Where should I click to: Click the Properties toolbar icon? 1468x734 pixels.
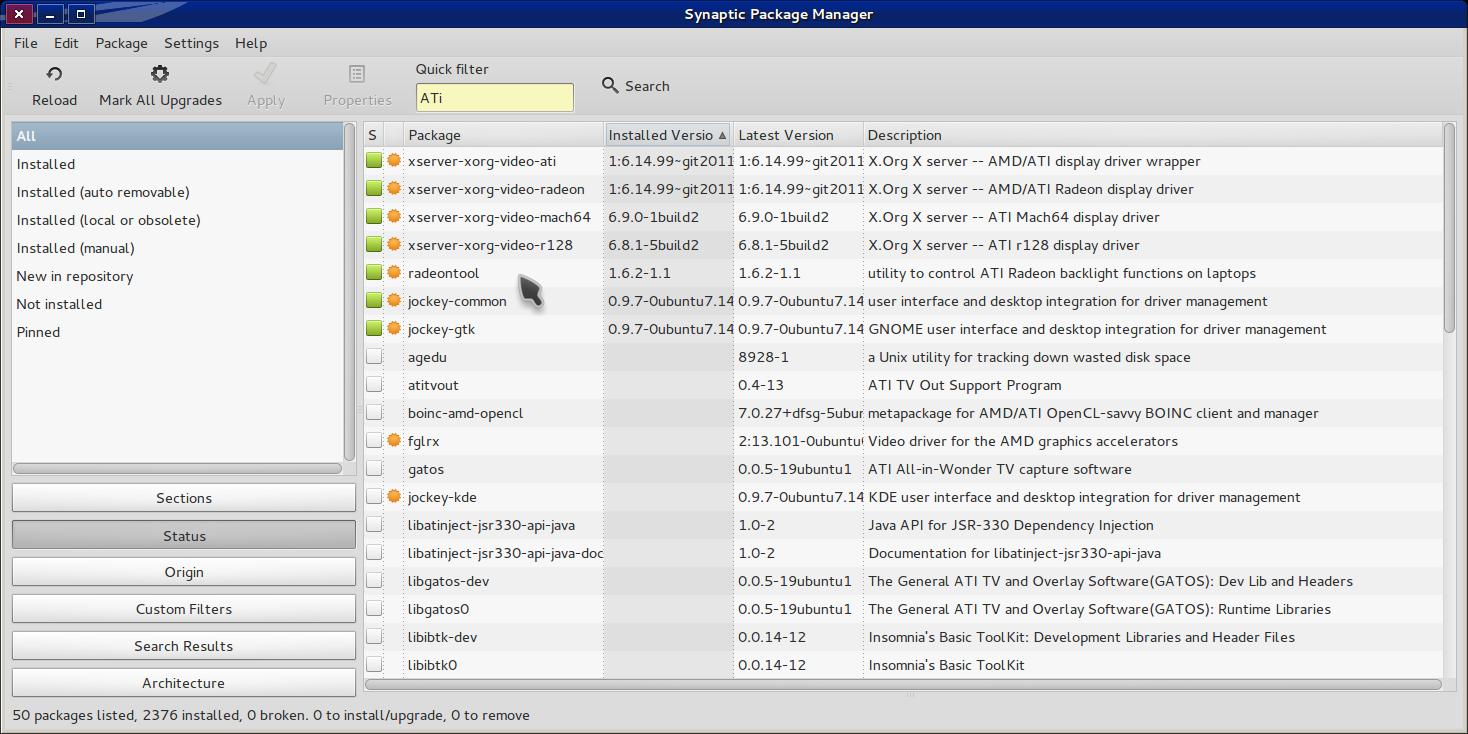357,74
